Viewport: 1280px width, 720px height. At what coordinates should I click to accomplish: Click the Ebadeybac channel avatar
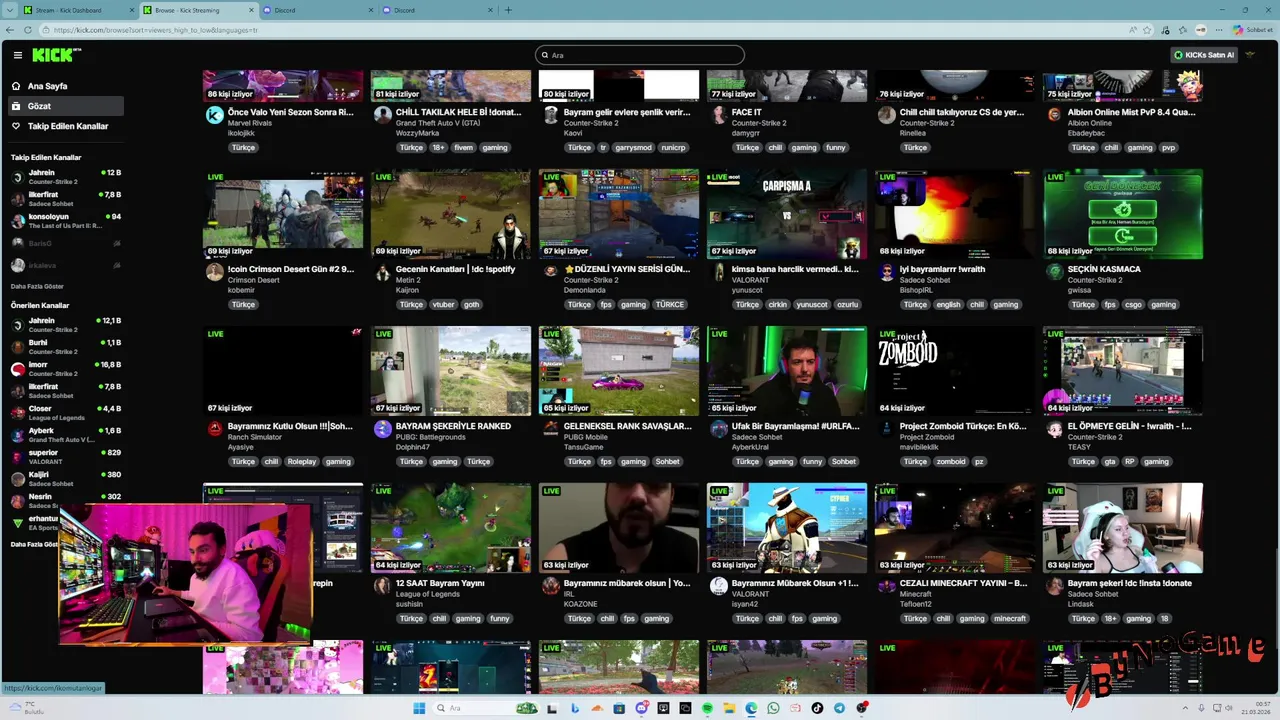tap(1054, 115)
